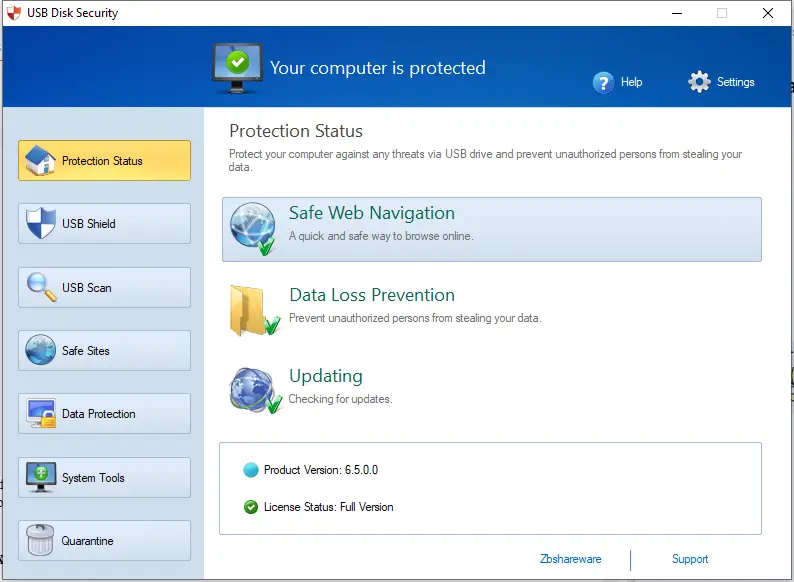
Task: Click the USB Scan magnifier icon
Action: point(41,287)
